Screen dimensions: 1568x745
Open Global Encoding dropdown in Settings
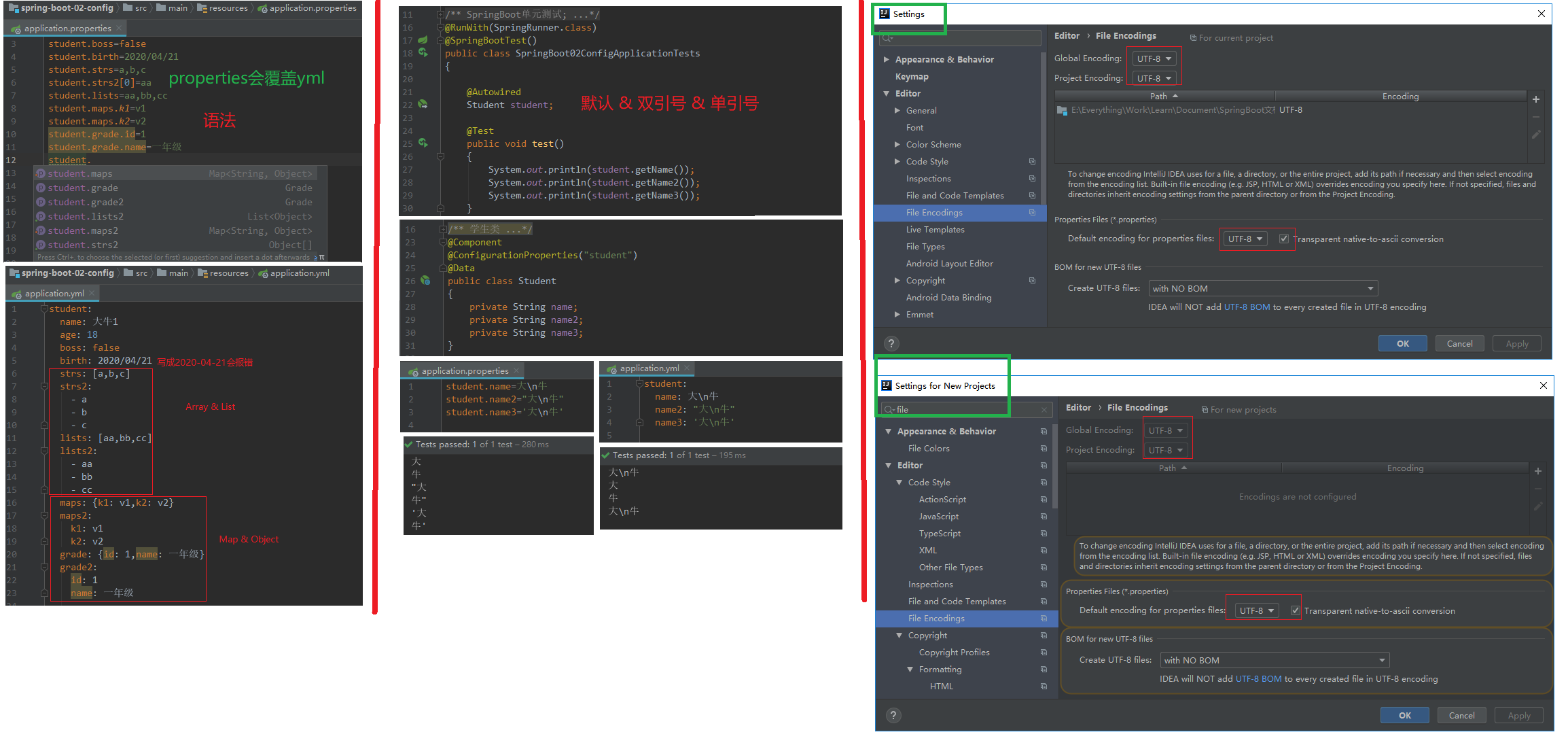point(1154,58)
